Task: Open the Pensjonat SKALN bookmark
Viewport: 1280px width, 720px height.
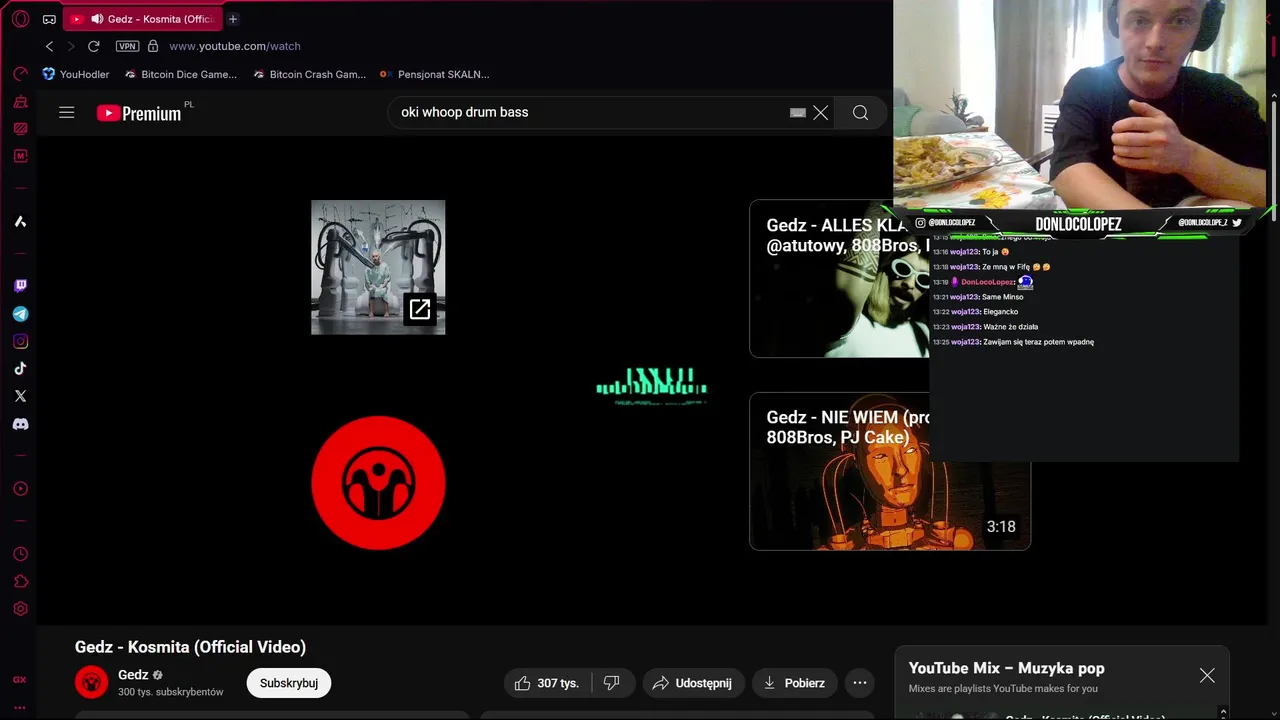Action: [x=435, y=74]
